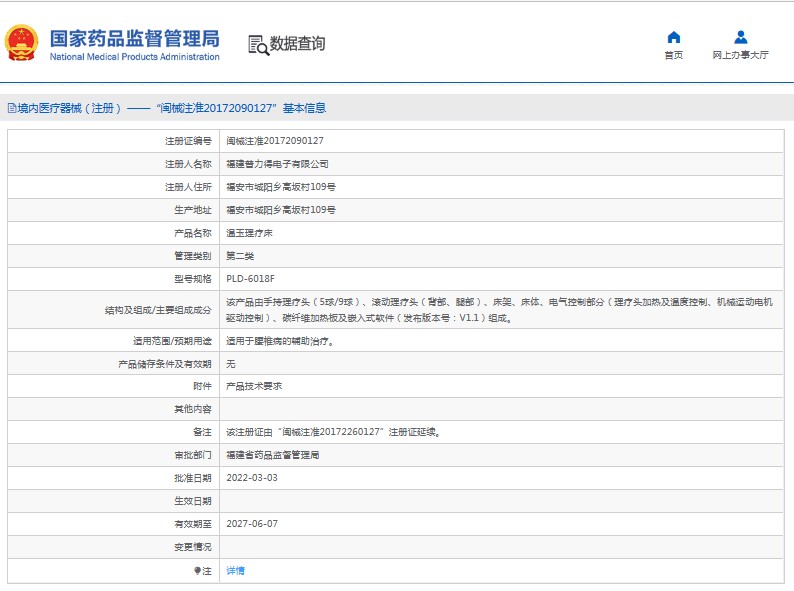Click 国家药品监督管理局 title text

click(x=134, y=39)
